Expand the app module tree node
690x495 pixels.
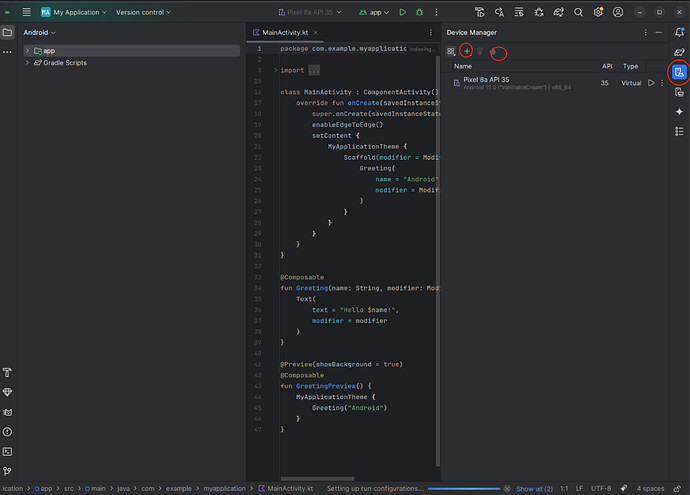pyautogui.click(x=27, y=51)
